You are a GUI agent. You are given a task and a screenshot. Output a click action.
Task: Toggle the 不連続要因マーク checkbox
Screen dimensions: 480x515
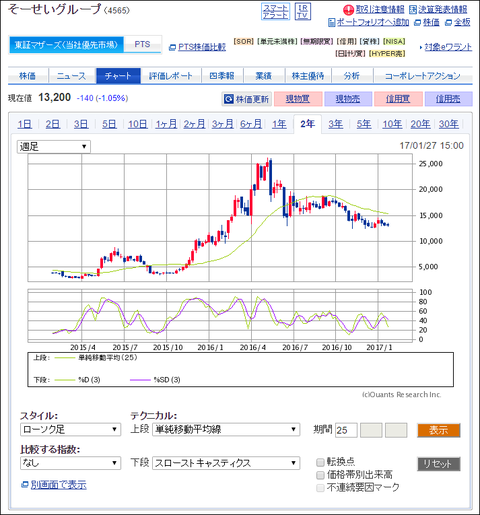tap(320, 488)
